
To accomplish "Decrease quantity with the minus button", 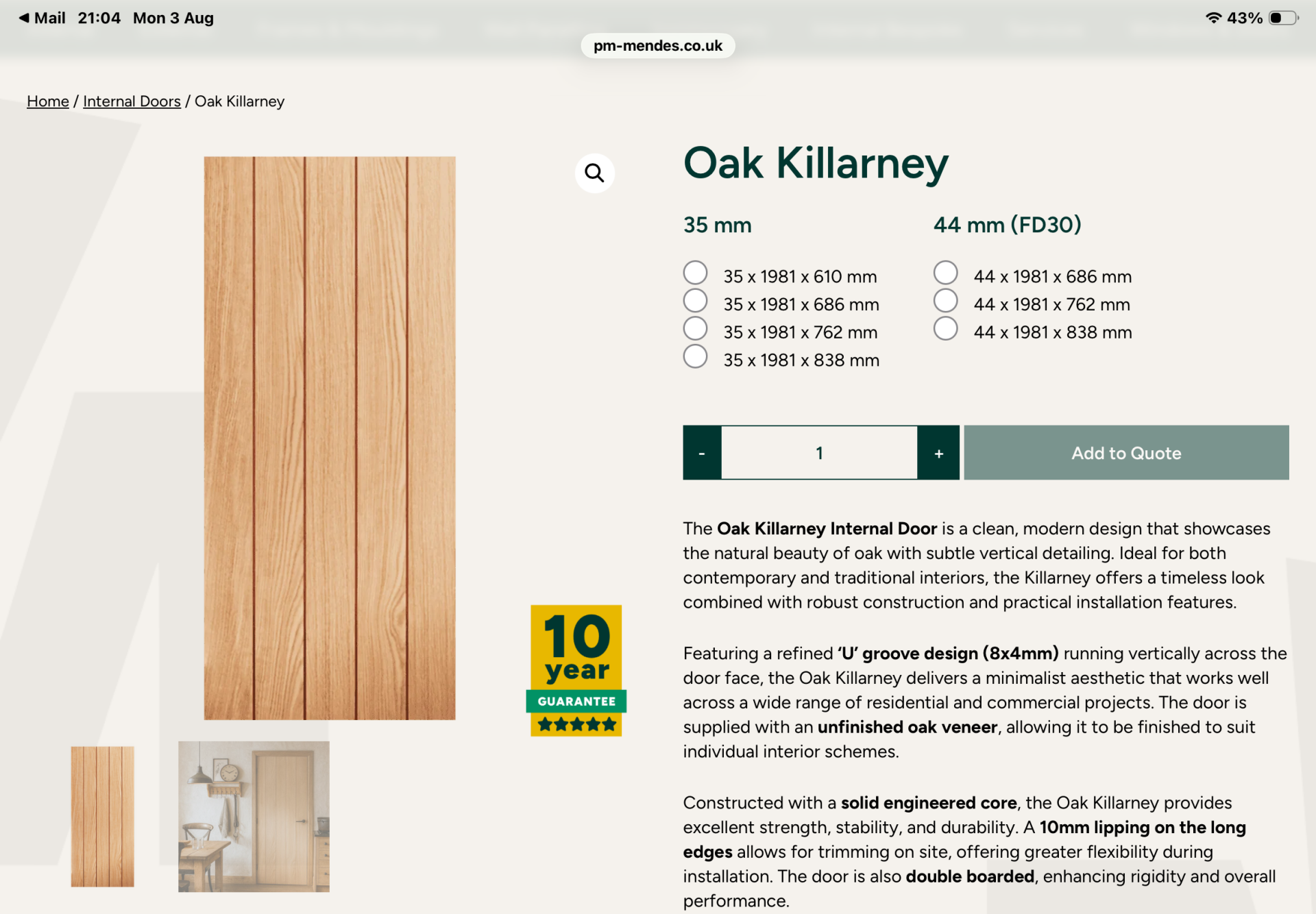I will point(702,453).
